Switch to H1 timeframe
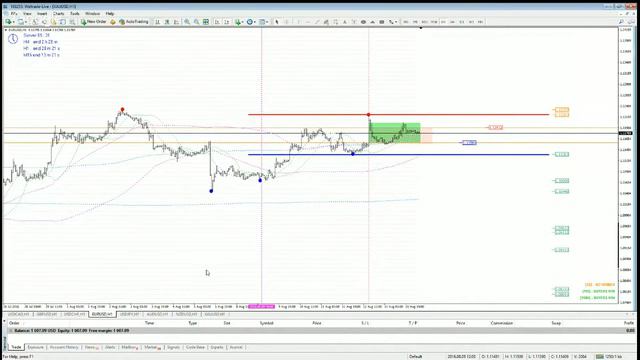Image resolution: width=640 pixels, height=360 pixels. [443, 22]
